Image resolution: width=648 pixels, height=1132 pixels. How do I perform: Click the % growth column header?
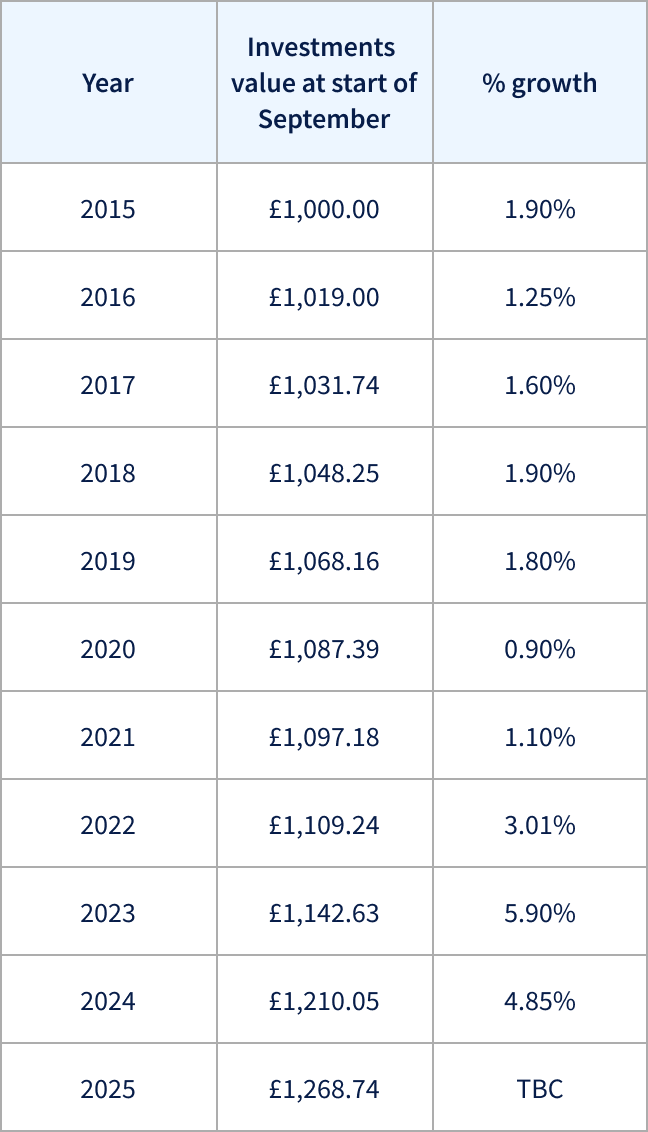tap(540, 83)
